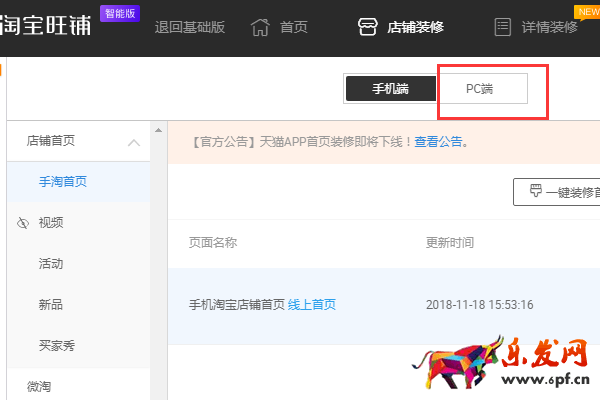Click the paint icon in 一键装修首页 button
600x400 pixels.
pos(535,191)
